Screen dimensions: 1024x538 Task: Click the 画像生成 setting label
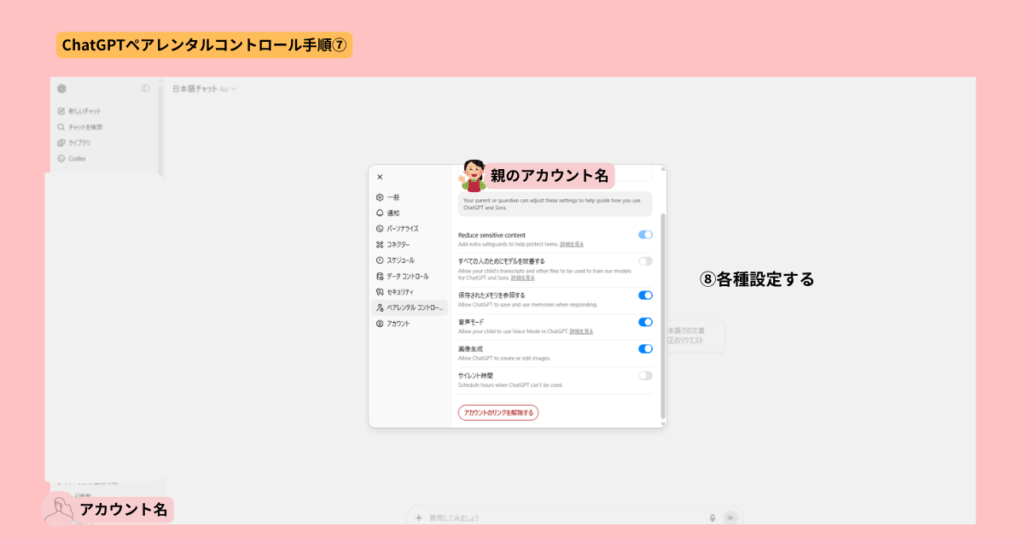pos(470,349)
